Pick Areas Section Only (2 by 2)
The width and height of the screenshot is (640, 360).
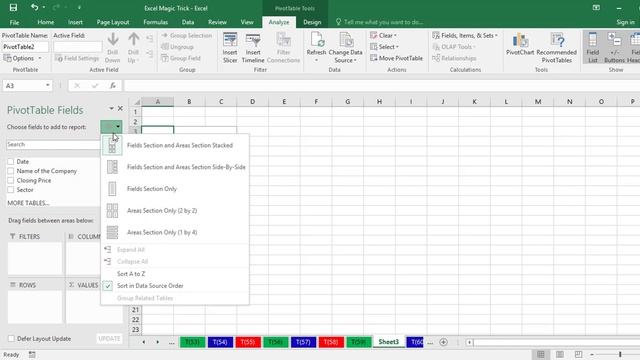pyautogui.click(x=175, y=211)
